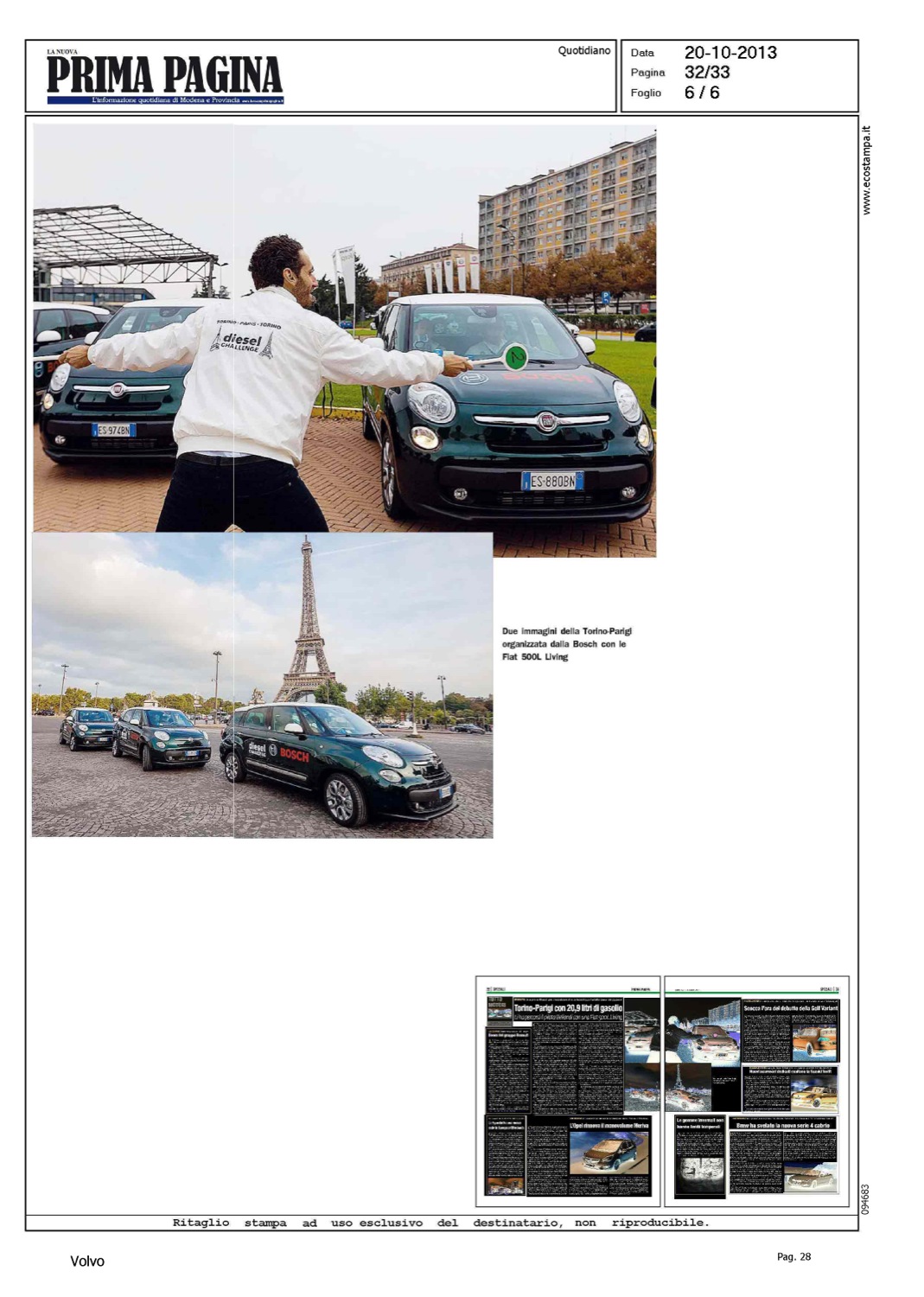Click the Fiat badge on the right car's grille
Viewport: 924px width, 1297px height.
pos(546,421)
